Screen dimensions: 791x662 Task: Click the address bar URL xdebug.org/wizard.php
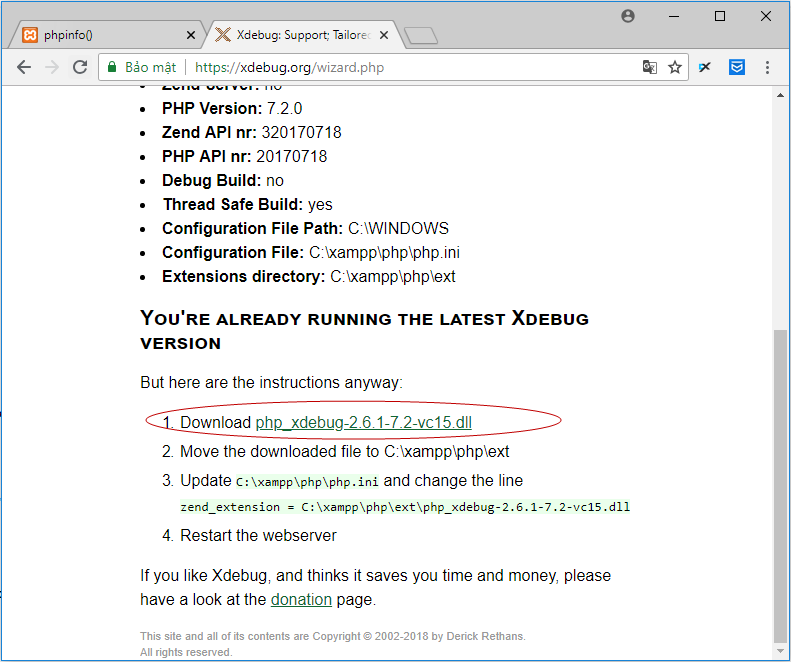click(289, 67)
